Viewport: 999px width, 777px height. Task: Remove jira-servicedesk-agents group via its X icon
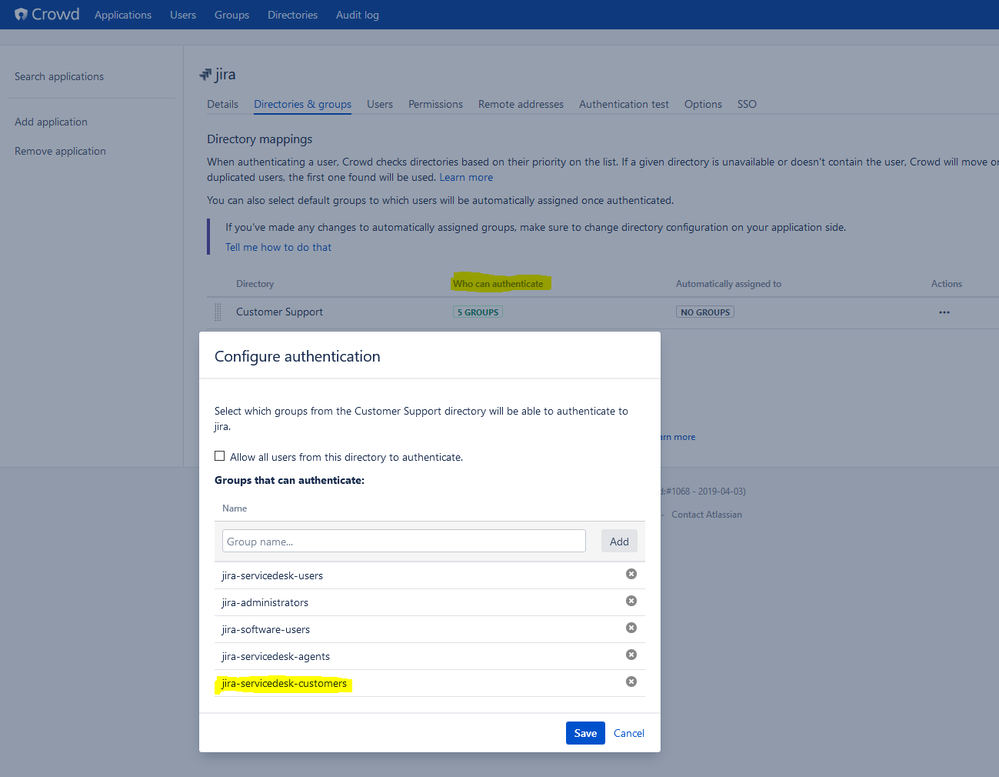pos(631,655)
